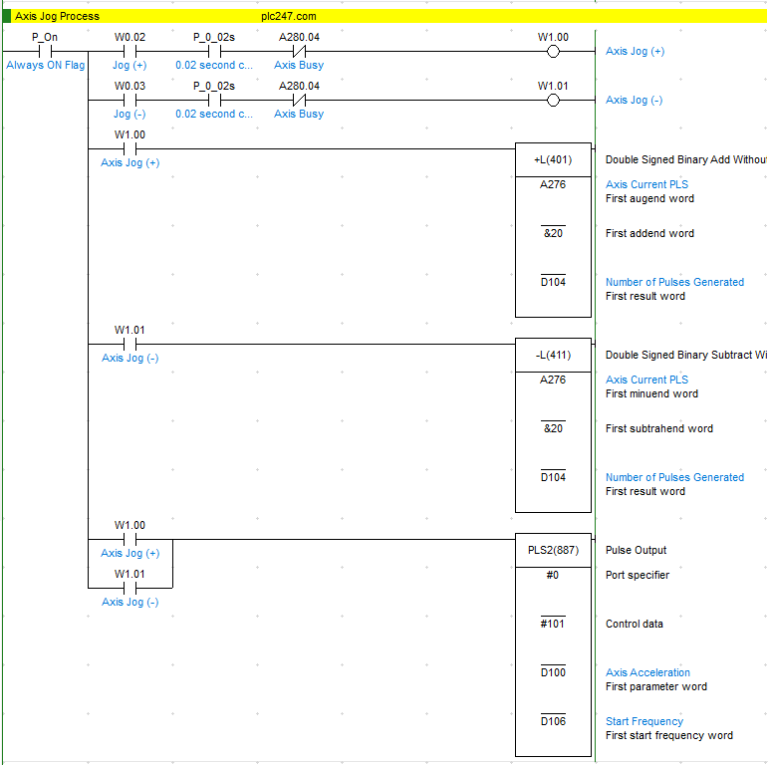Select the W0.02 Jog (+) contact
The width and height of the screenshot is (768, 766).
pos(130,52)
